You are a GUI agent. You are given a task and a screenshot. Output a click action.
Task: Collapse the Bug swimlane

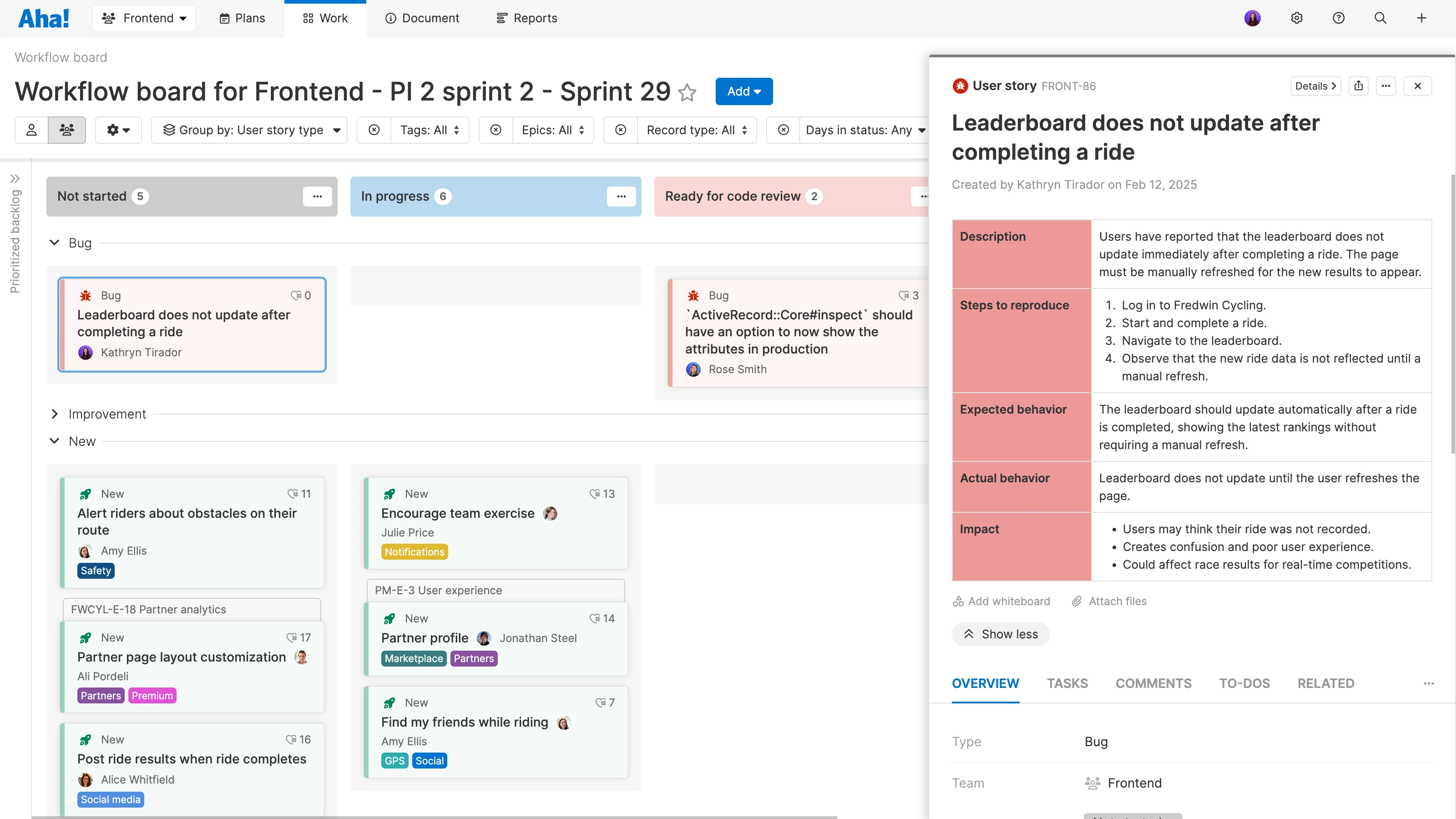(55, 243)
